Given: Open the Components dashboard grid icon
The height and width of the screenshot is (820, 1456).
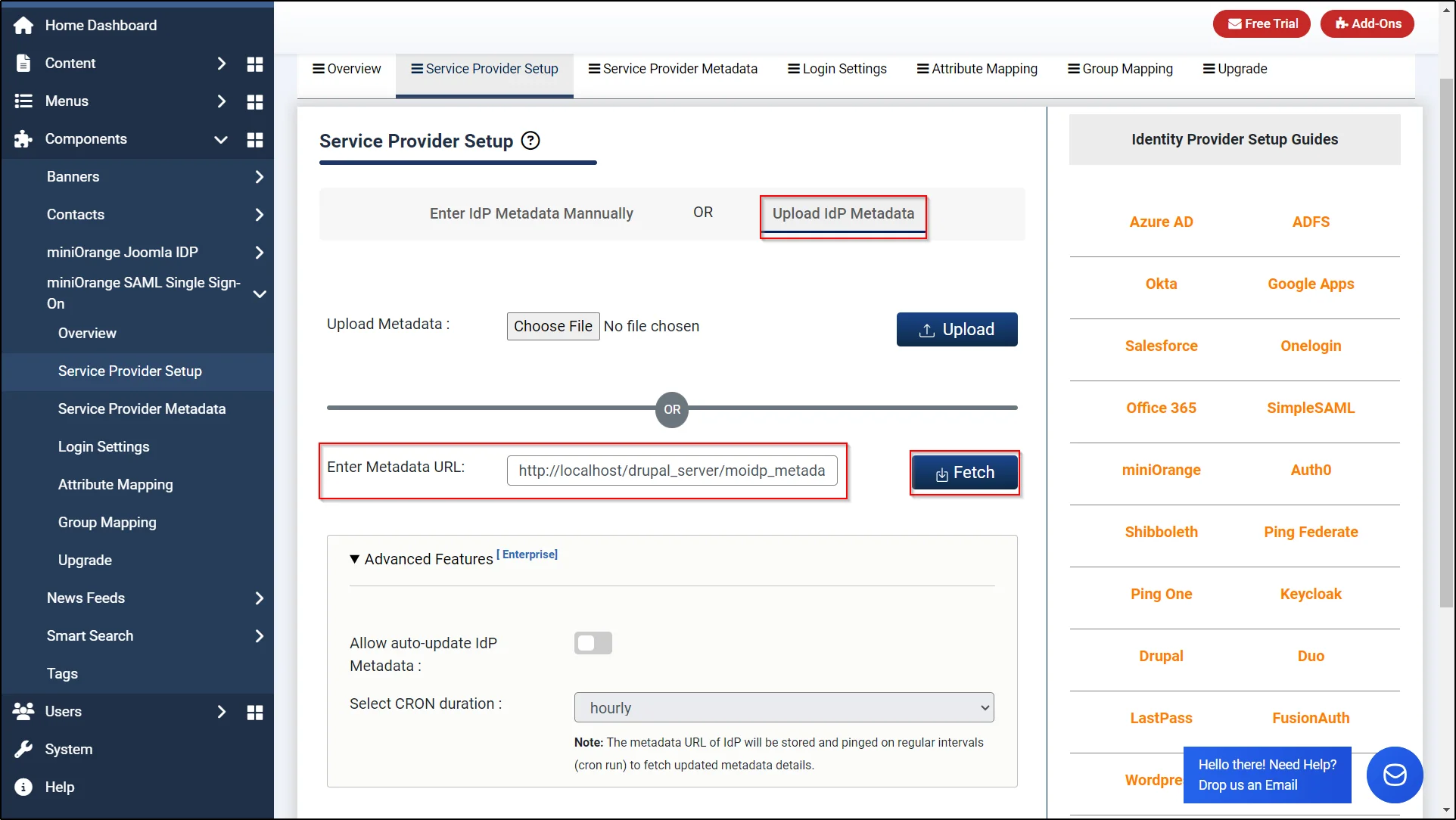Looking at the screenshot, I should coord(255,140).
